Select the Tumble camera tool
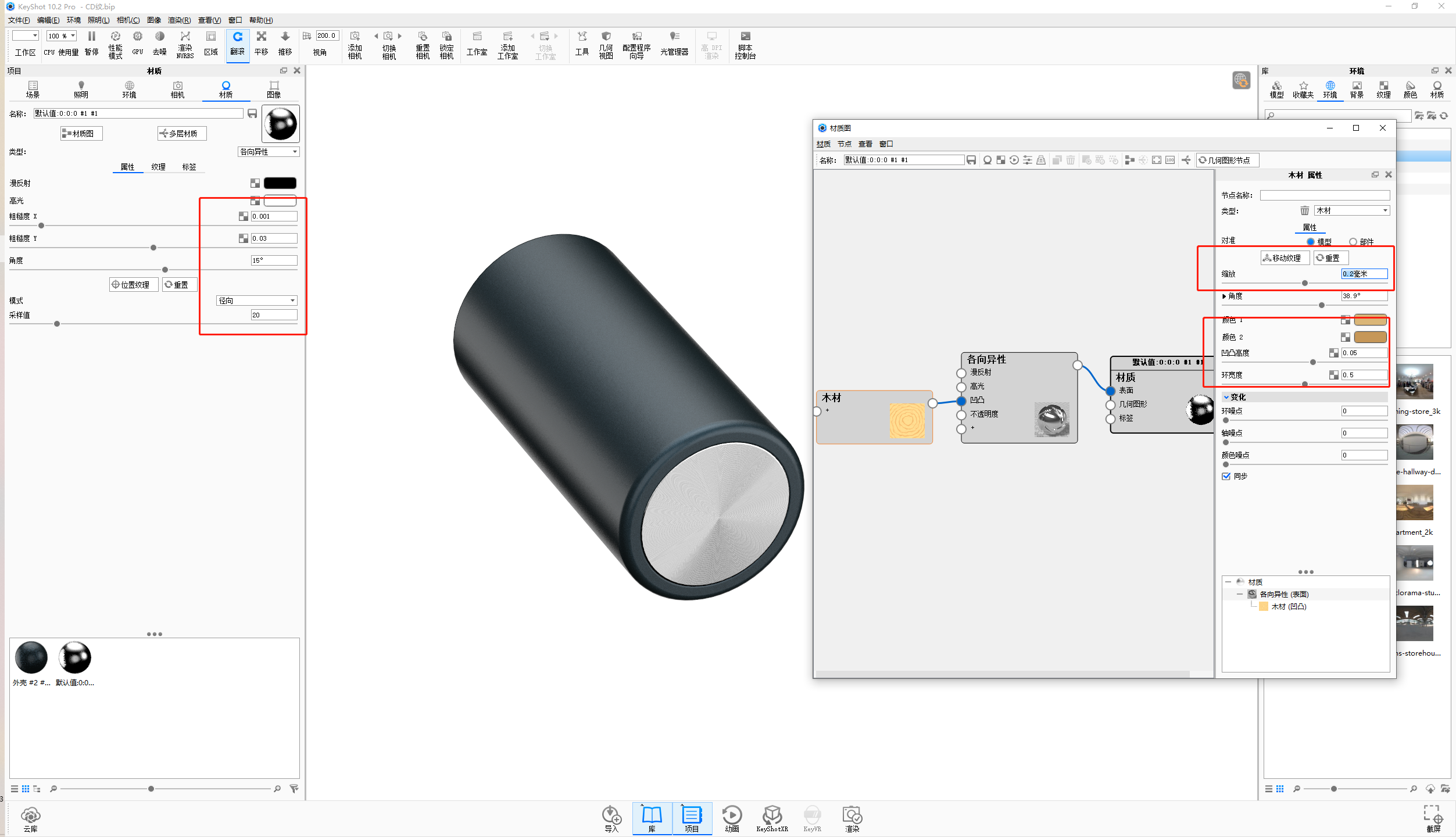The image size is (1456, 837). [237, 44]
